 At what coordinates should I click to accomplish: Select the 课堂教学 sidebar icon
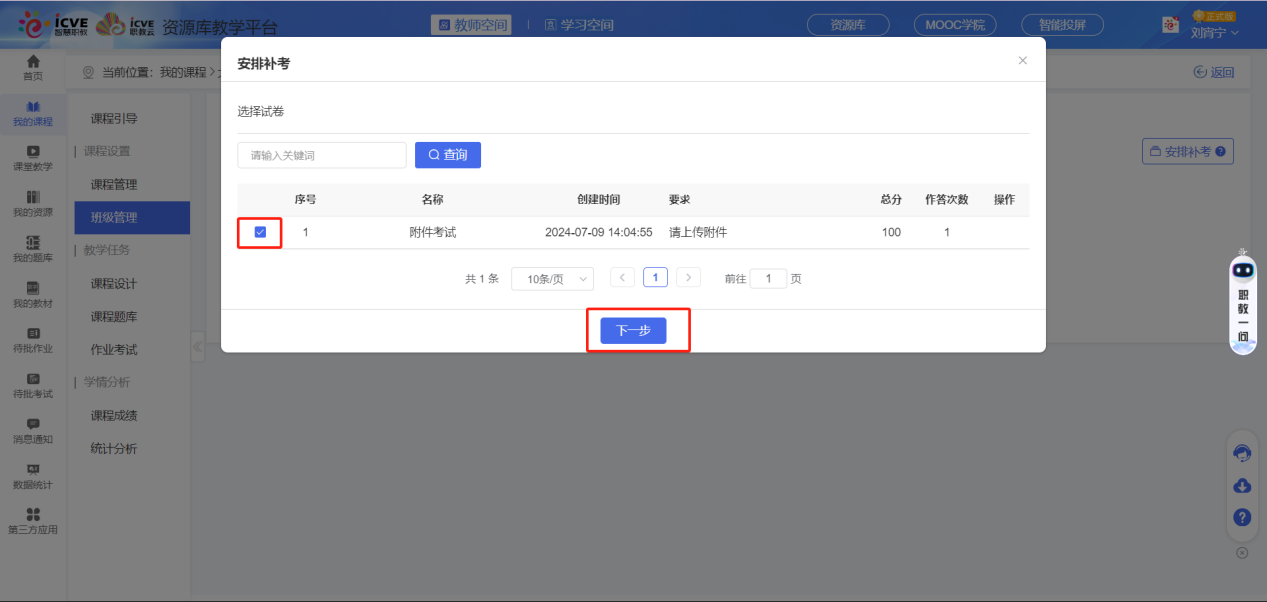click(33, 157)
